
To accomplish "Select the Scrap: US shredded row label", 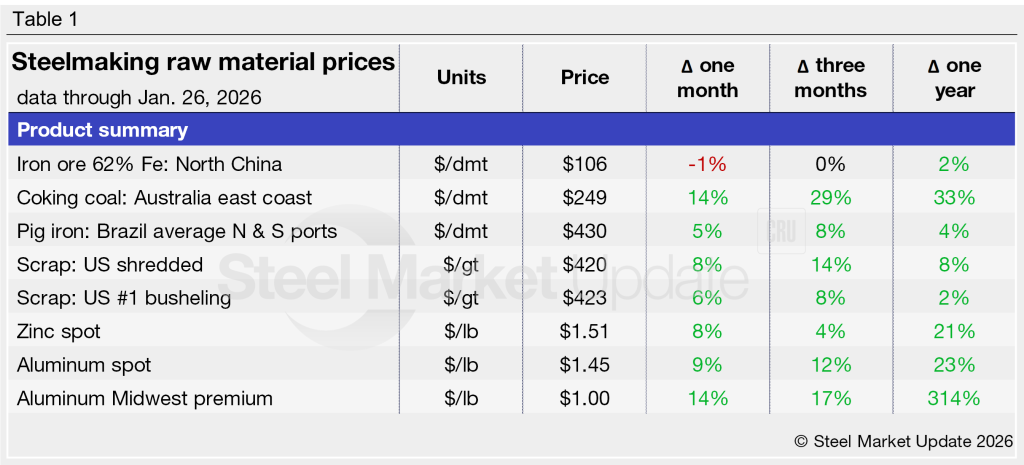I will click(x=110, y=265).
